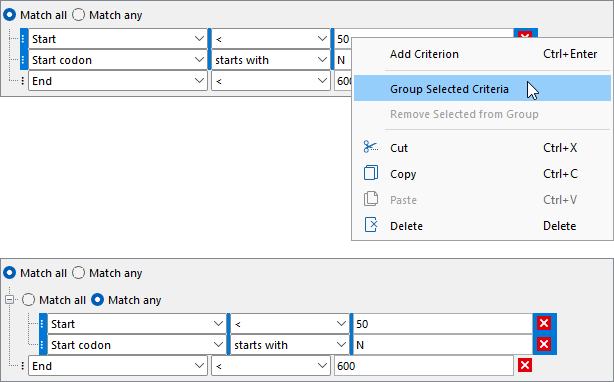Click Start codon row's value field in ungrouped panel

pyautogui.click(x=342, y=60)
